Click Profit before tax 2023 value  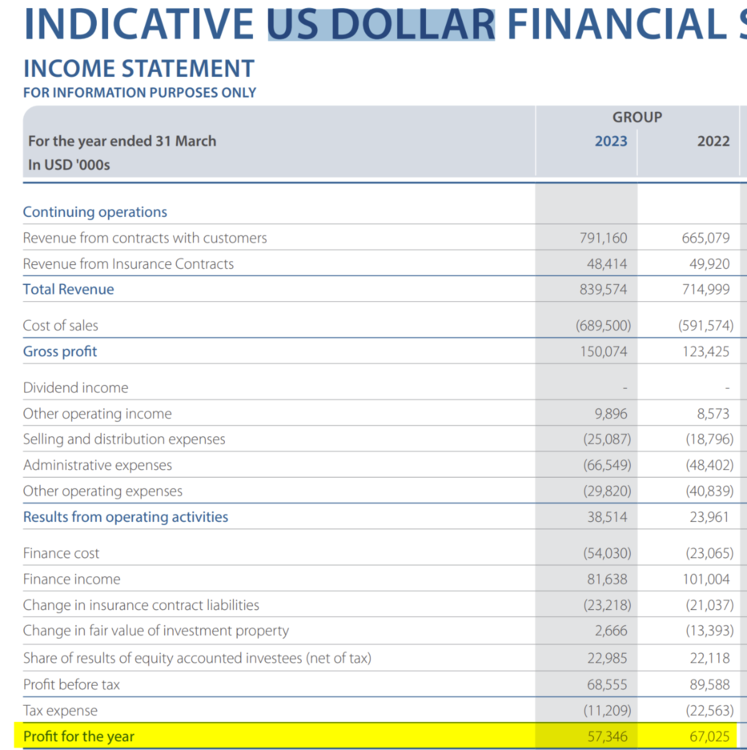click(607, 684)
